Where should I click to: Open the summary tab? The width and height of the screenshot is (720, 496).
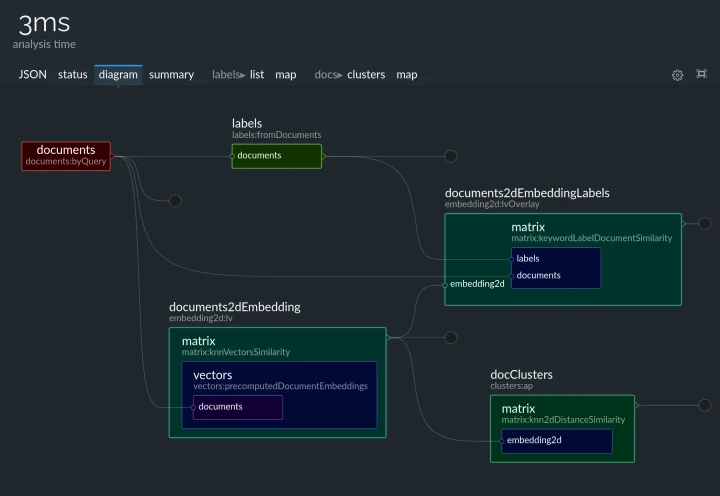171,75
